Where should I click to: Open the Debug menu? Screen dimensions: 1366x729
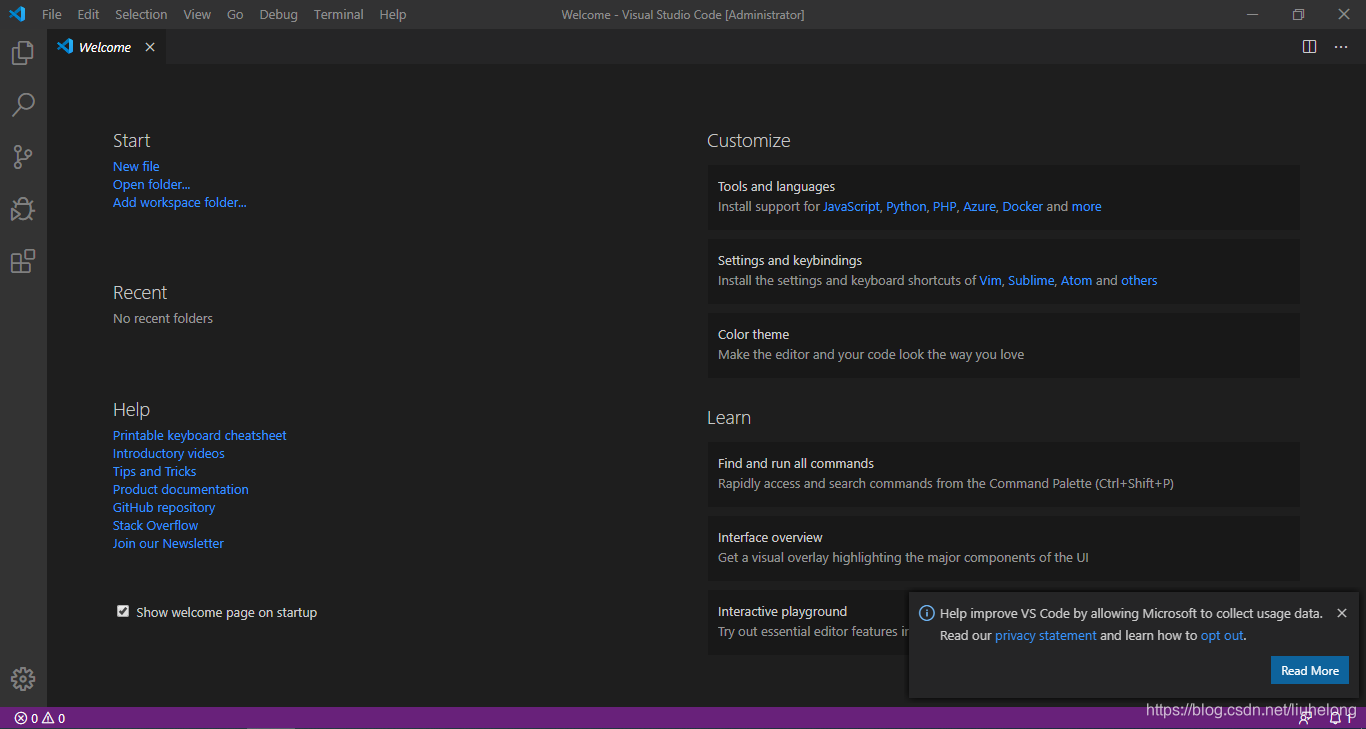coord(278,14)
